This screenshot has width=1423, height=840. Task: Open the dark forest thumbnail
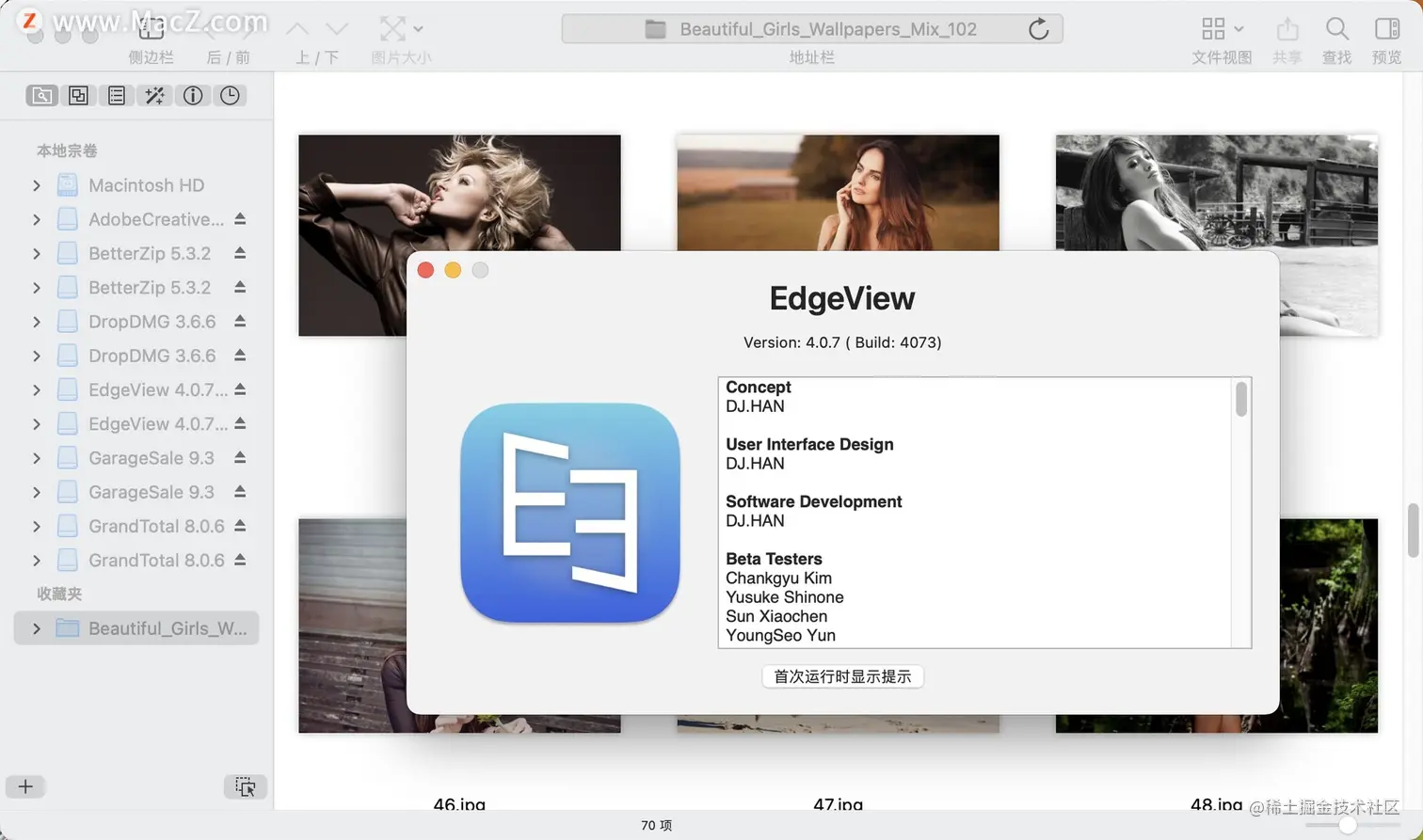(1328, 626)
